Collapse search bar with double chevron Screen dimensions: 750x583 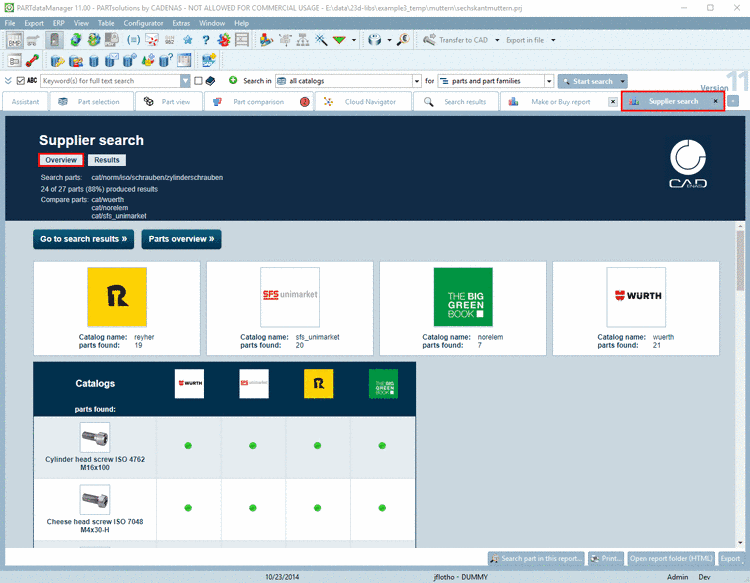tap(8, 81)
